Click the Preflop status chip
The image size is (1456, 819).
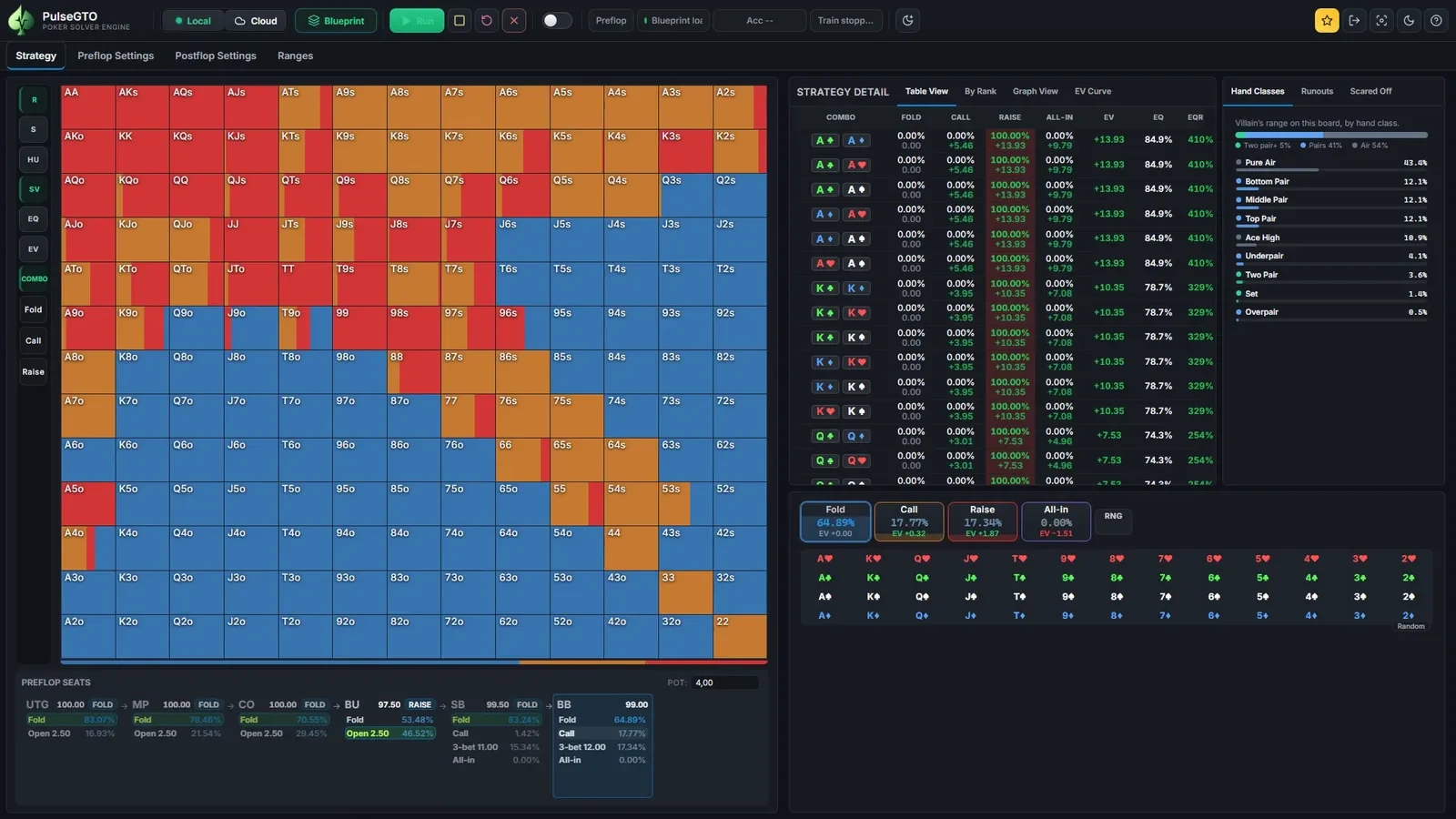coord(611,20)
